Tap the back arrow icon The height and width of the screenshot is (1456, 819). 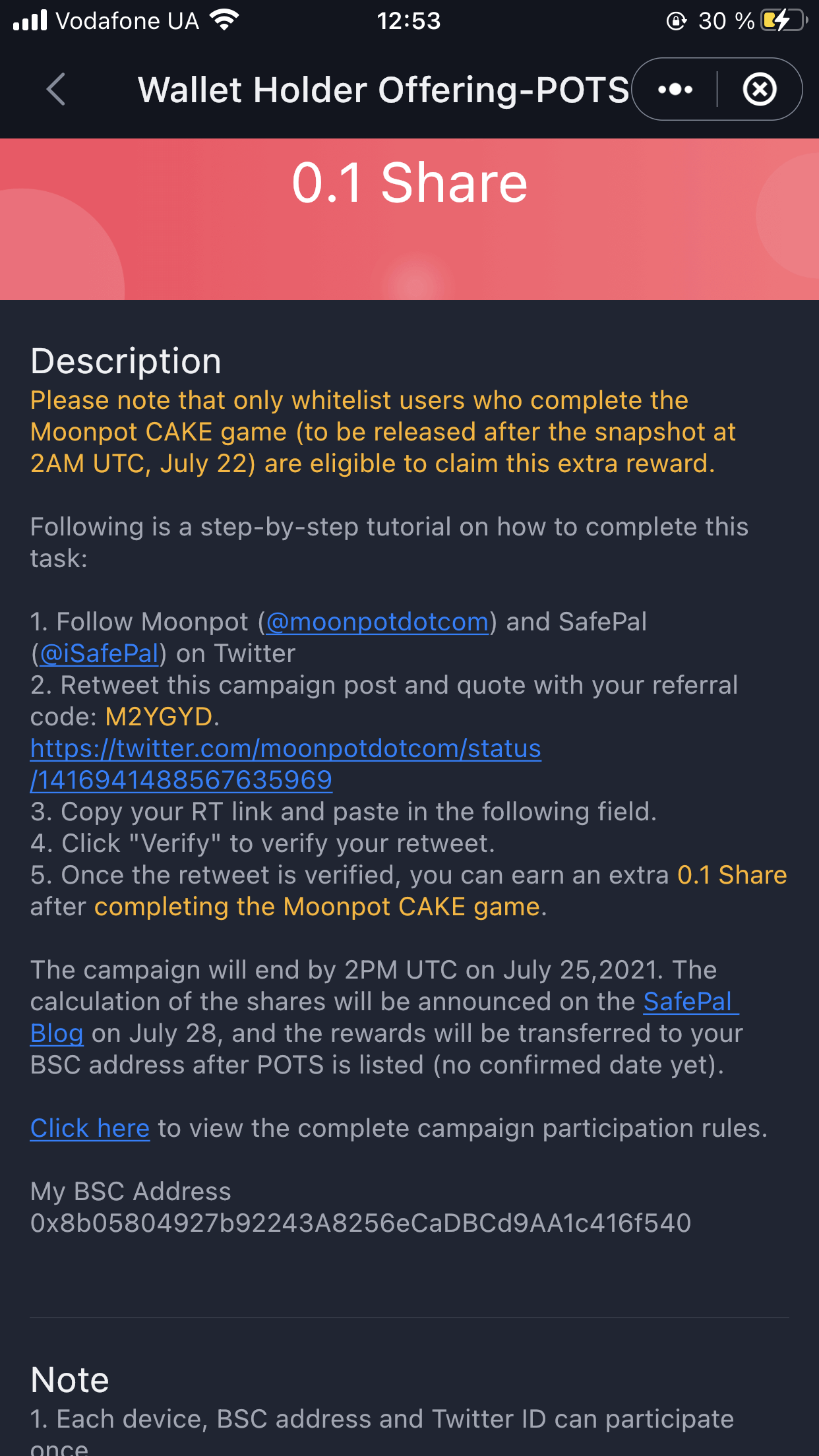[x=56, y=89]
